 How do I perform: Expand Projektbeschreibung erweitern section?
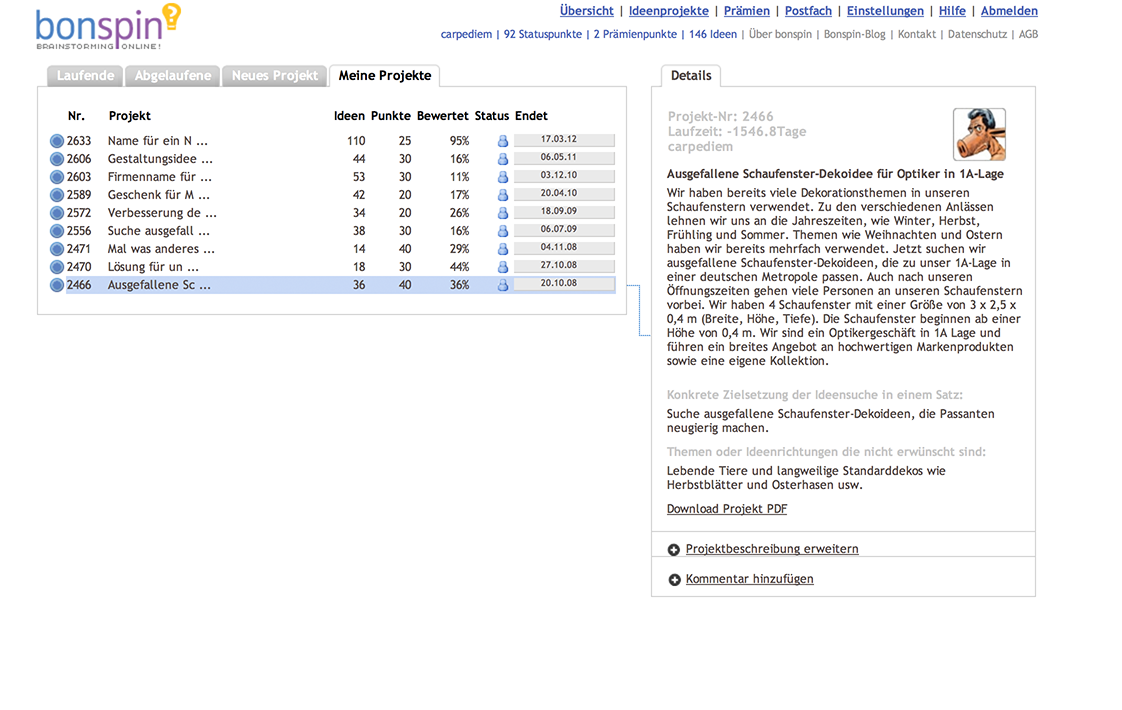coord(771,549)
